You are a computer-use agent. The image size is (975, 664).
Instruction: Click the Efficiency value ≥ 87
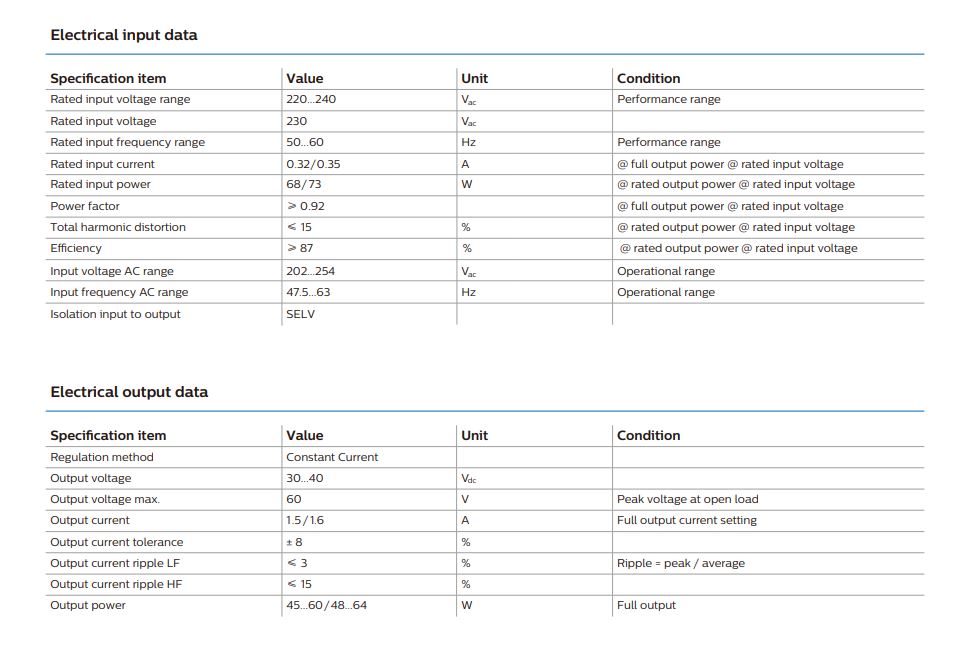[x=300, y=248]
